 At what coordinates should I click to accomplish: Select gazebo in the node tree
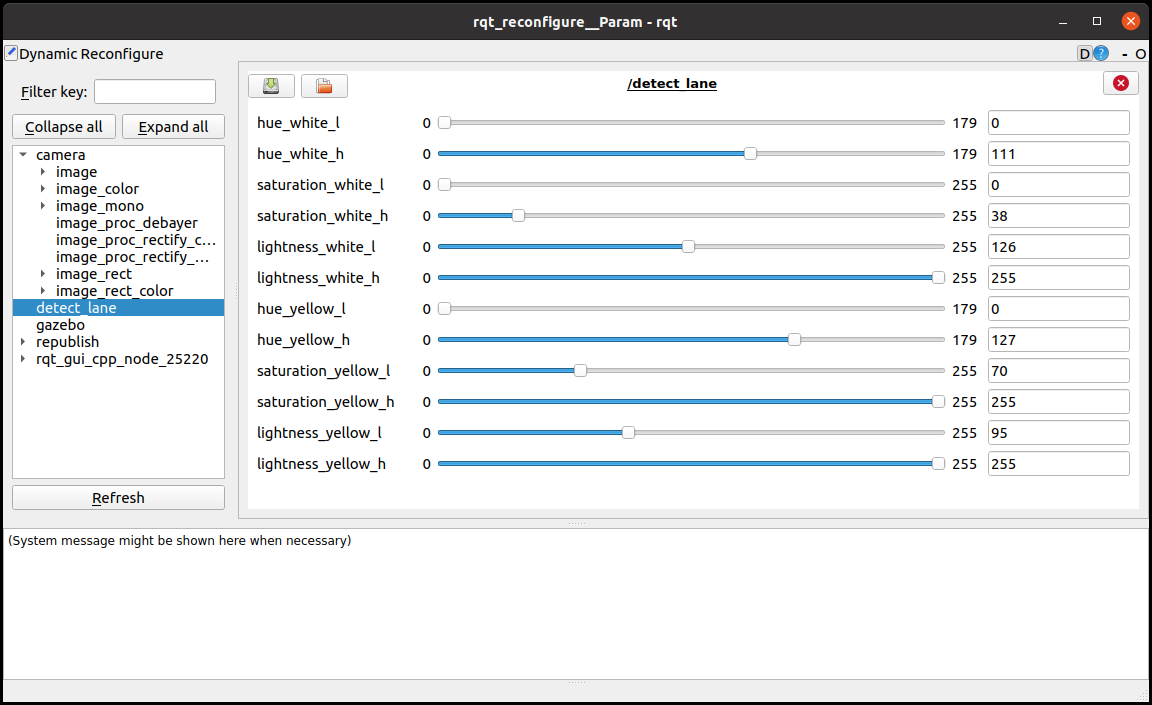click(x=60, y=325)
